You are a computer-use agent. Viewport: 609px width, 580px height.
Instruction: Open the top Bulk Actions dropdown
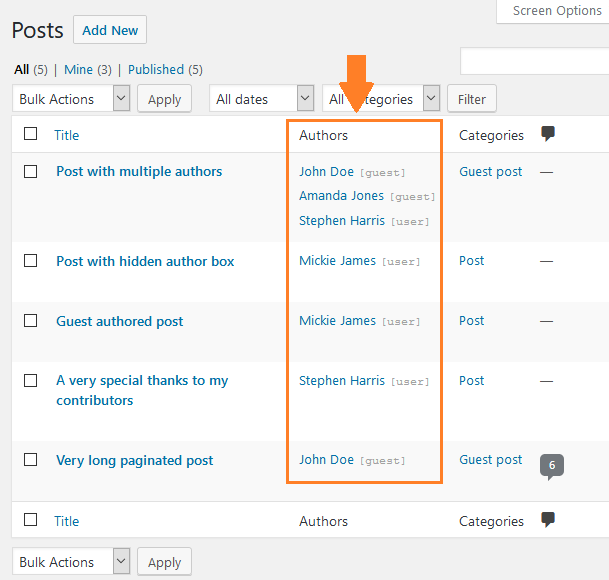tap(73, 99)
